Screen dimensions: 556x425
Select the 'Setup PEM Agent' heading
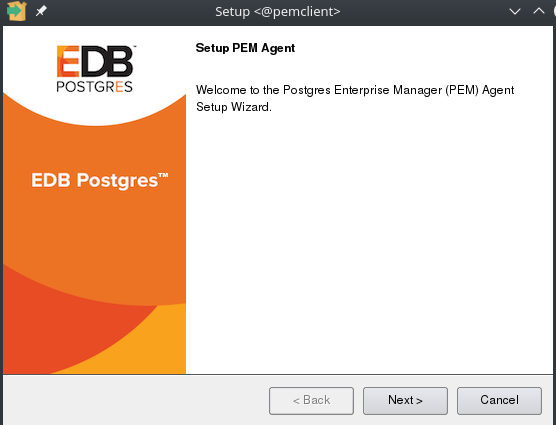(x=245, y=48)
